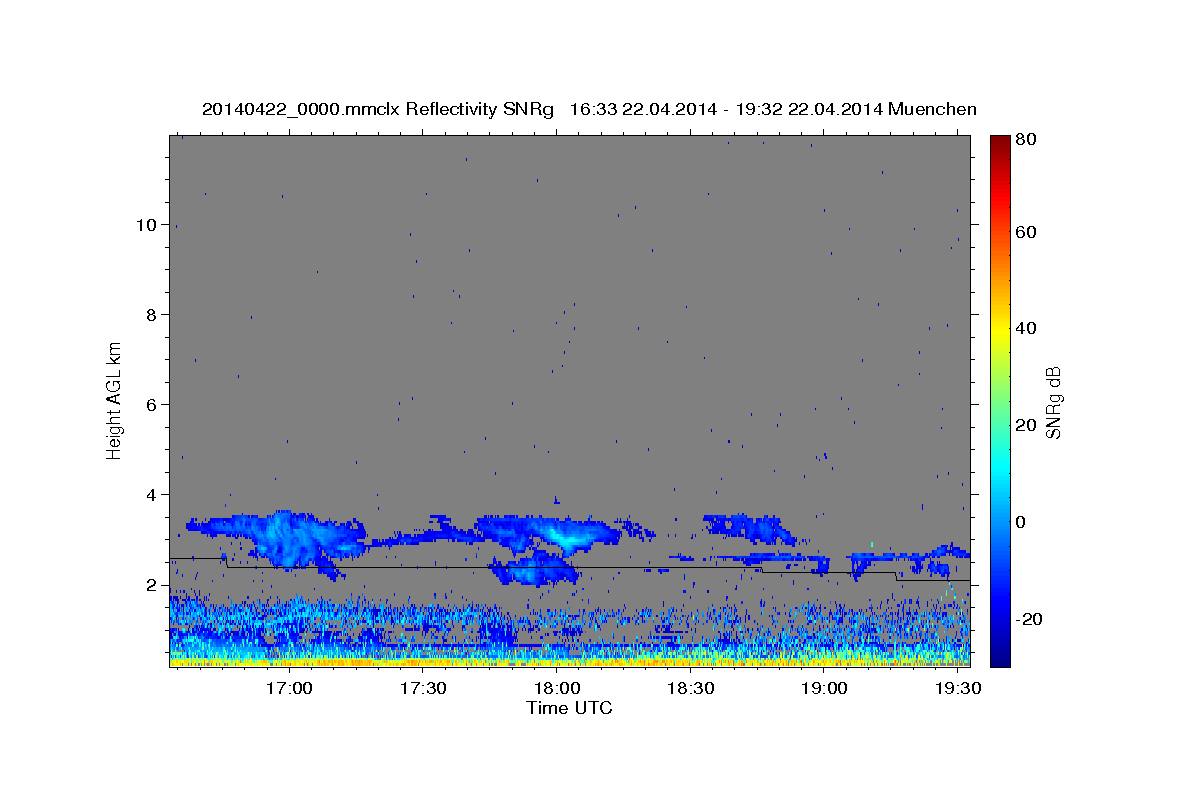Screen dimensions: 1200x800
Task: Click the 'Height AGL km' y-axis label
Action: click(x=114, y=400)
